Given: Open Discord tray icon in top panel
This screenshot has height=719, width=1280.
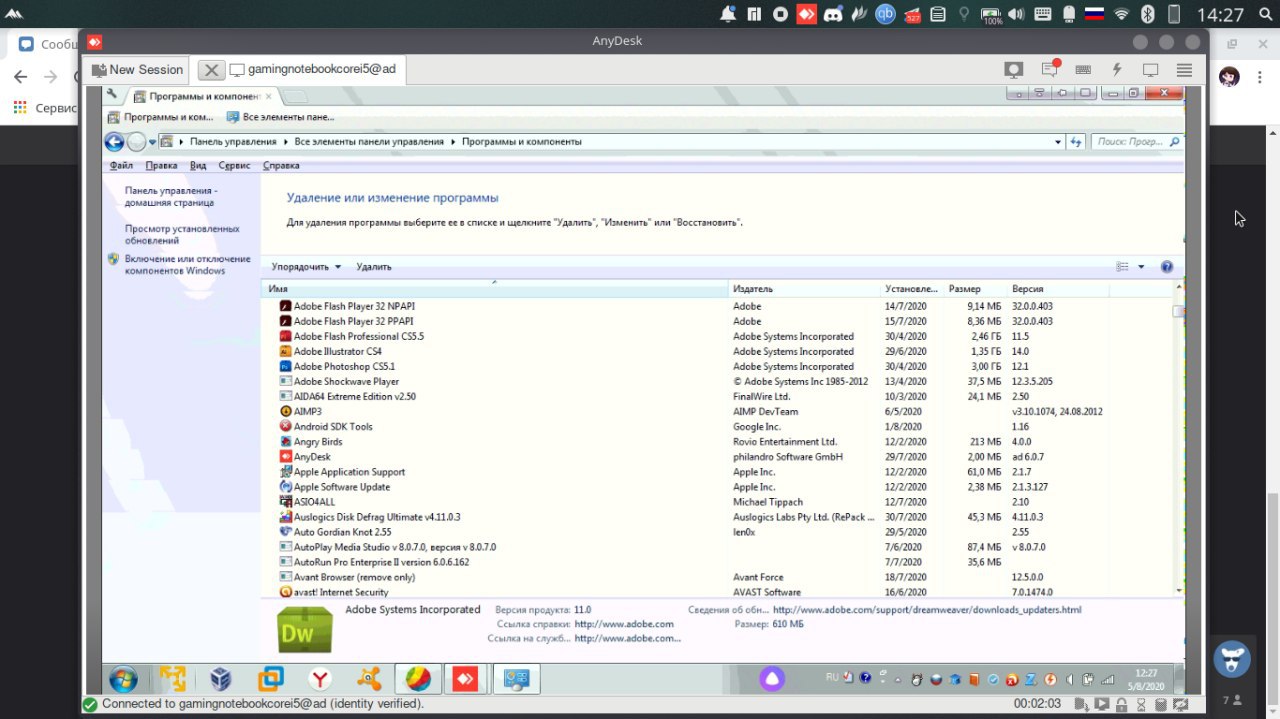Looking at the screenshot, I should 833,14.
